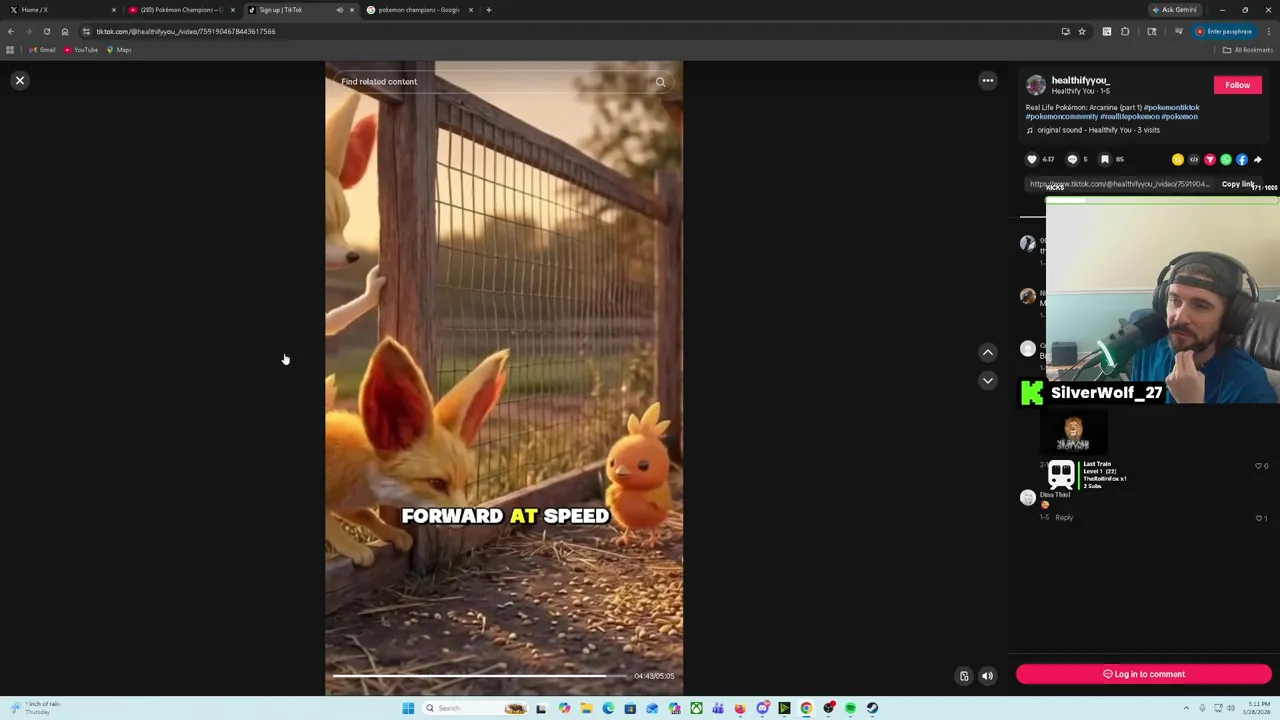
Task: Go to the next video with down chevron
Action: [x=987, y=380]
